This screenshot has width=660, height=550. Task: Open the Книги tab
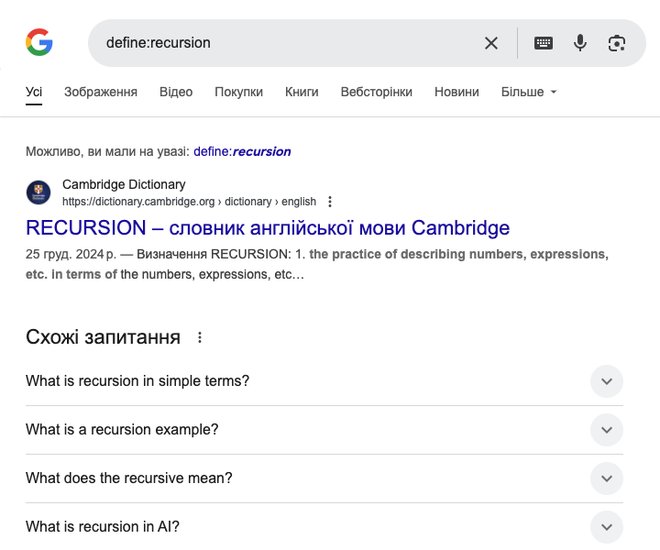(302, 92)
